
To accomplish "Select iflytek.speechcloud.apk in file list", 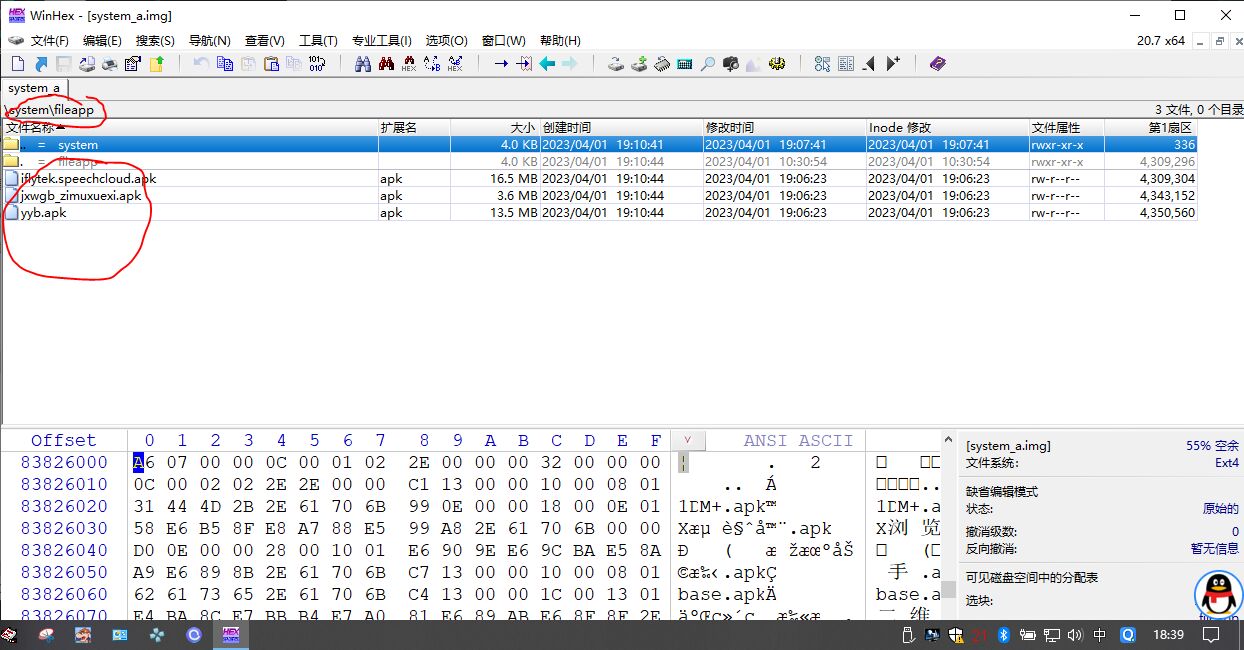I will pyautogui.click(x=88, y=179).
